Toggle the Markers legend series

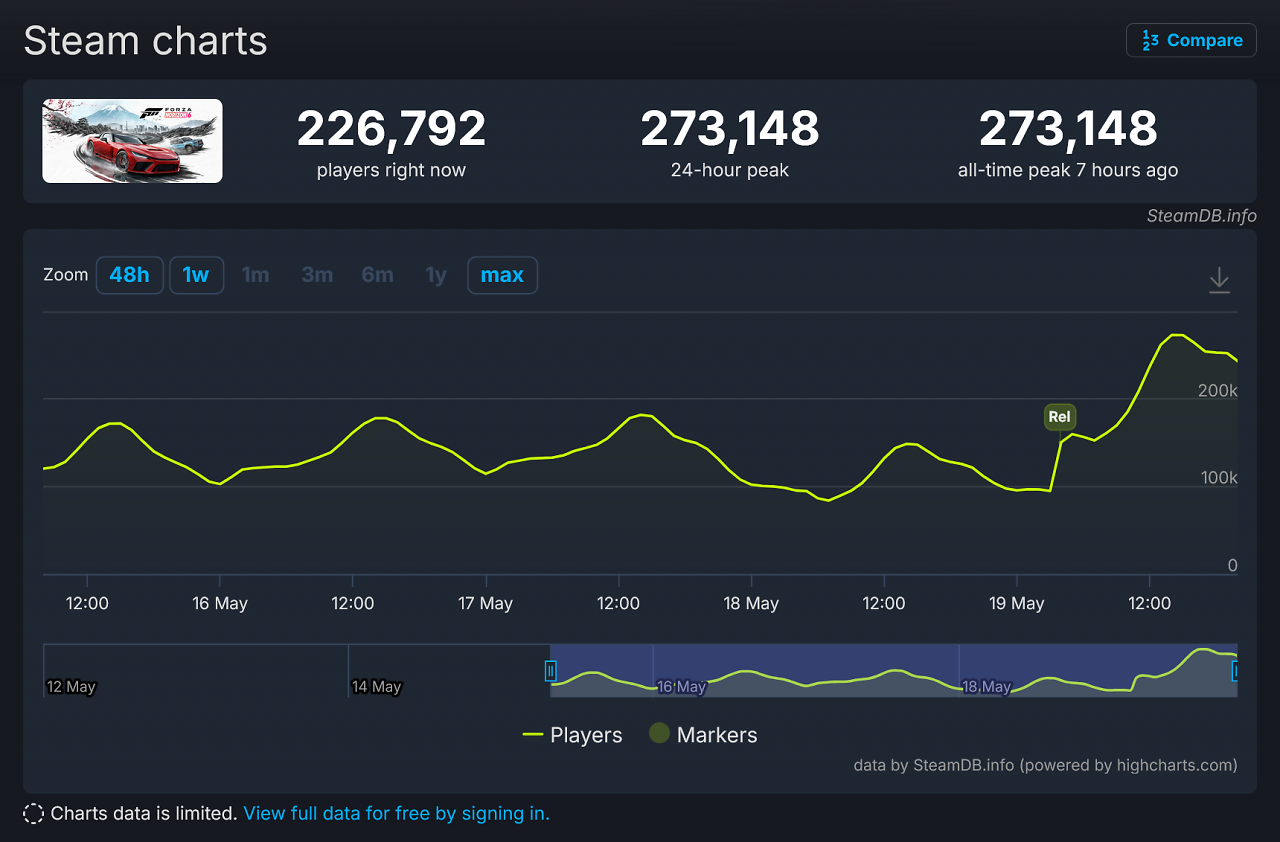pos(703,735)
